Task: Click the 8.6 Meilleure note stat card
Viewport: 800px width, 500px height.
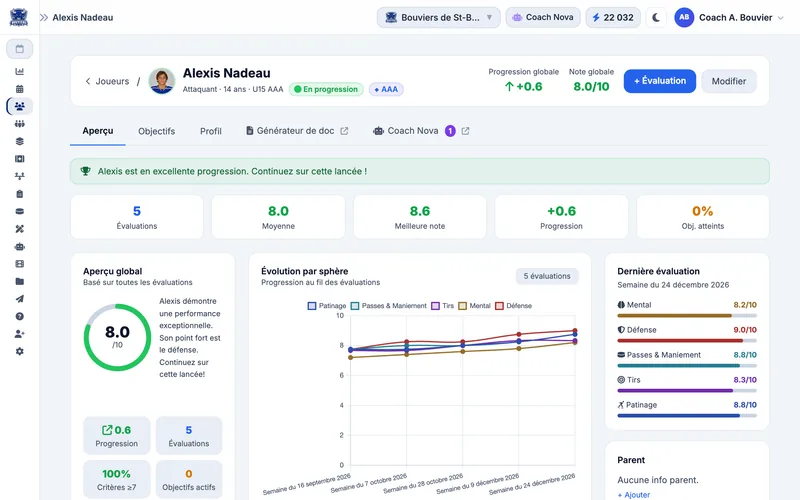Action: (x=420, y=217)
